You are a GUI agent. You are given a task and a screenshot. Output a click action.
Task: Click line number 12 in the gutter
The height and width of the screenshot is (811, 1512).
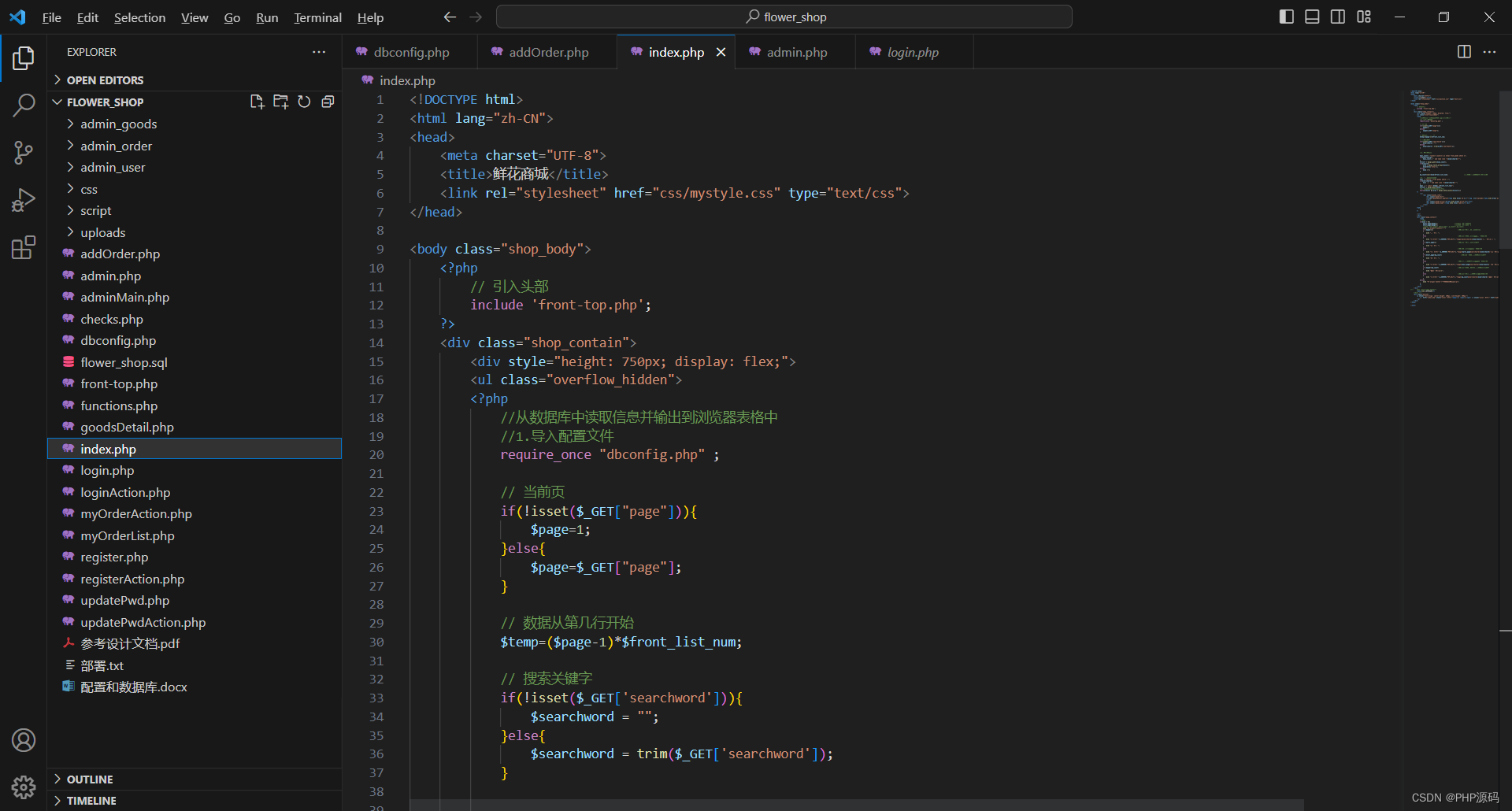coord(376,305)
